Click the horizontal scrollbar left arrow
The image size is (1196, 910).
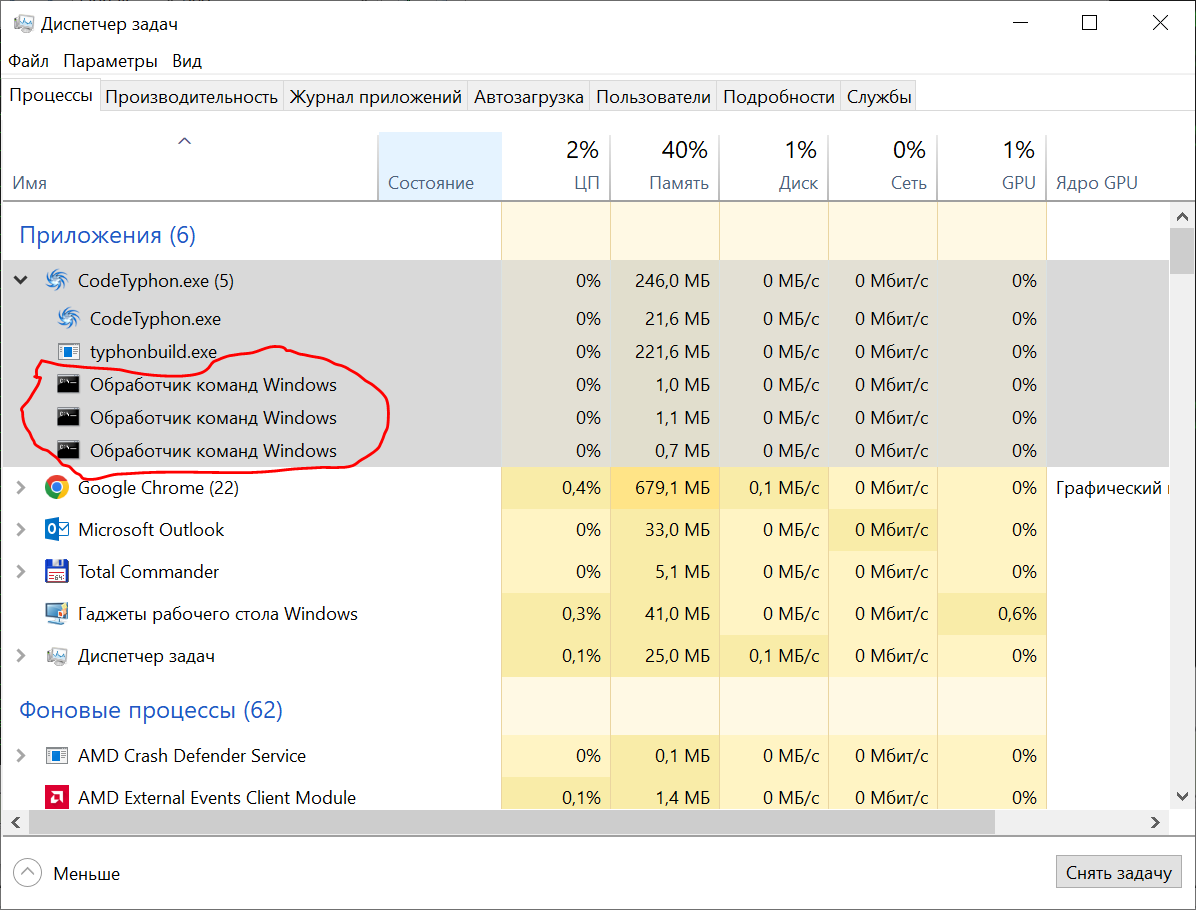(x=15, y=822)
